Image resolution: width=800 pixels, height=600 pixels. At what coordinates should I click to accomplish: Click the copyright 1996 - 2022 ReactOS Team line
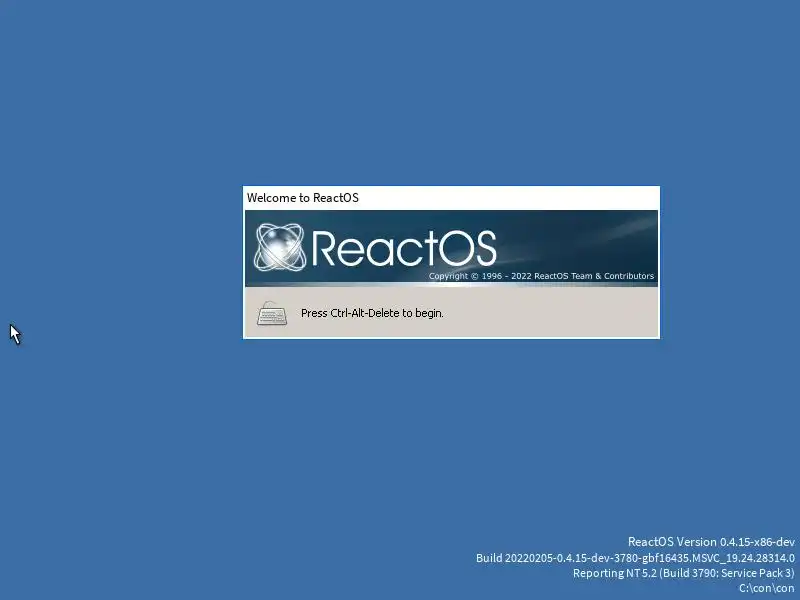(x=541, y=276)
